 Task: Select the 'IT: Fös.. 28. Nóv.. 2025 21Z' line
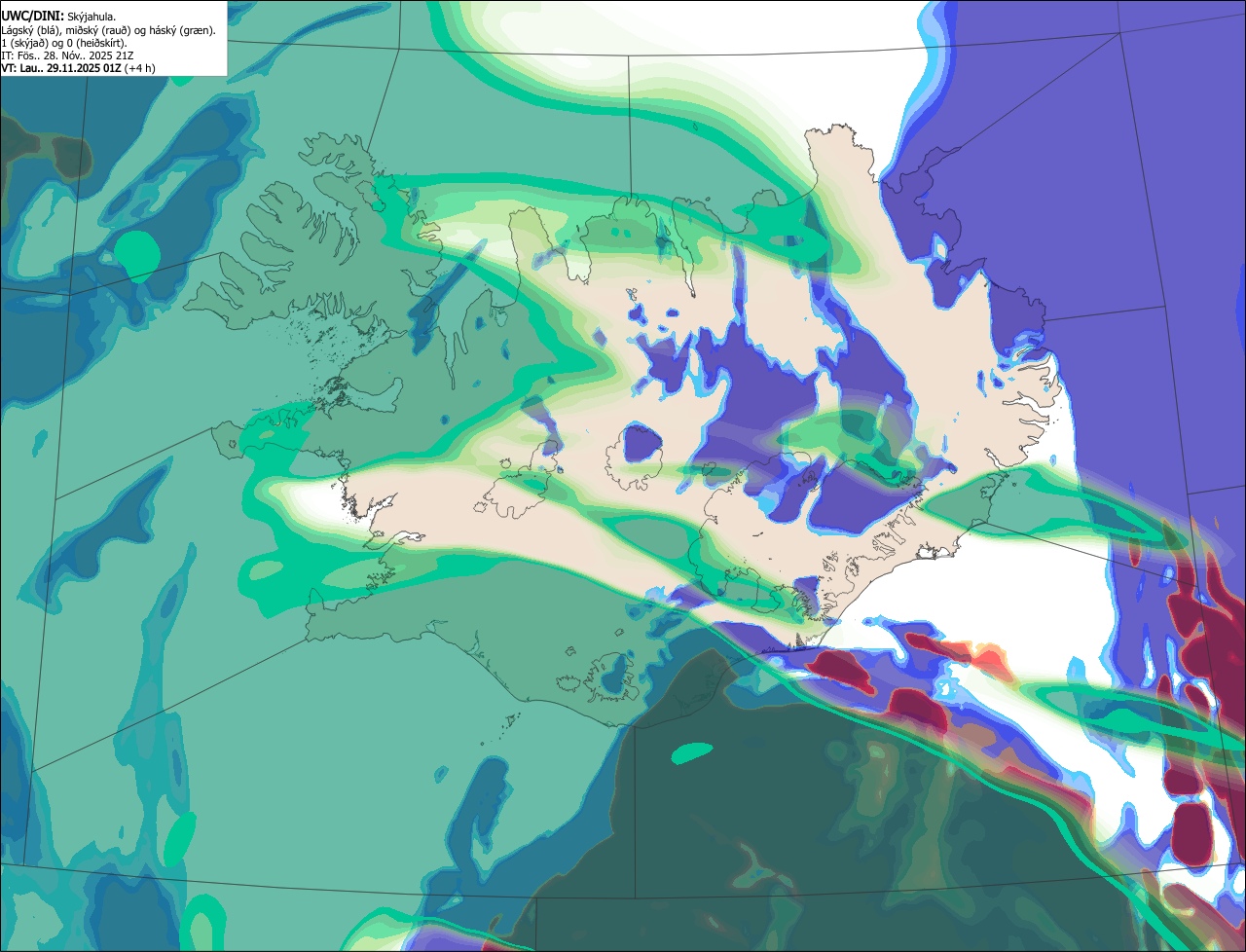68,55
